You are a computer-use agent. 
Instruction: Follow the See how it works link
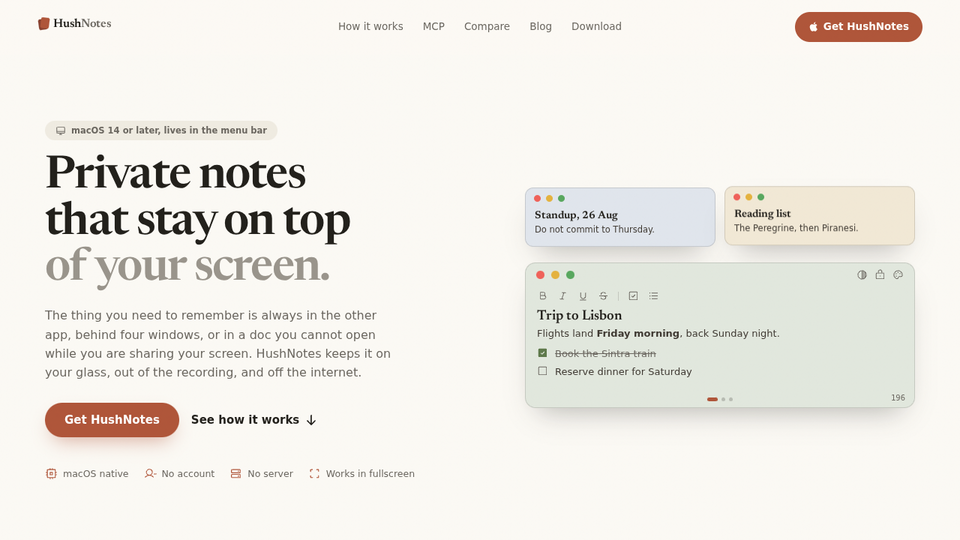tap(253, 420)
